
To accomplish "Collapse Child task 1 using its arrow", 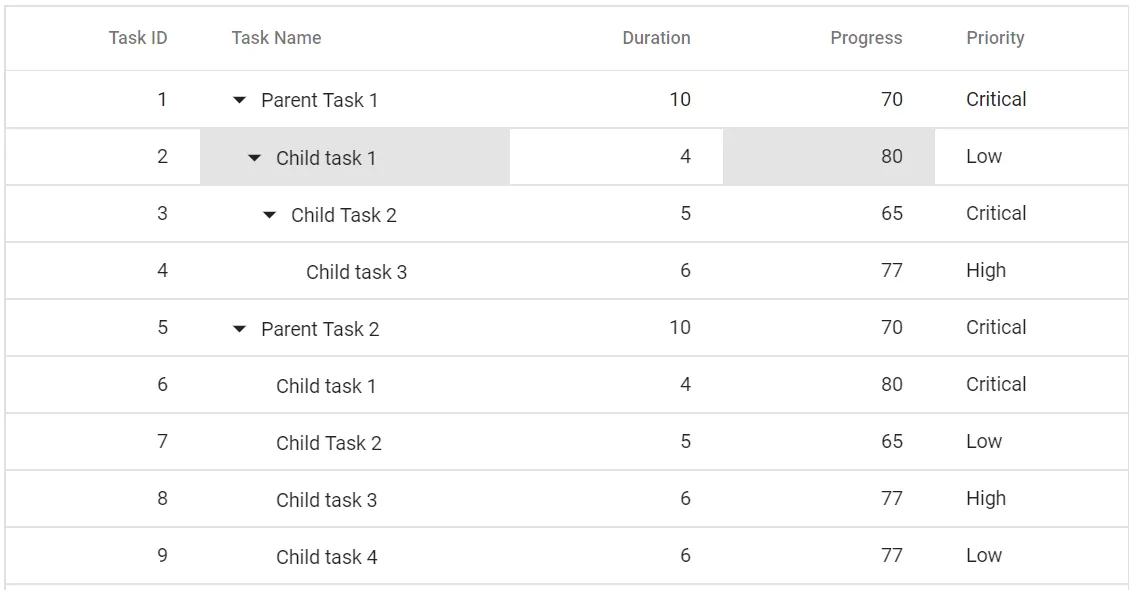I will click(253, 157).
